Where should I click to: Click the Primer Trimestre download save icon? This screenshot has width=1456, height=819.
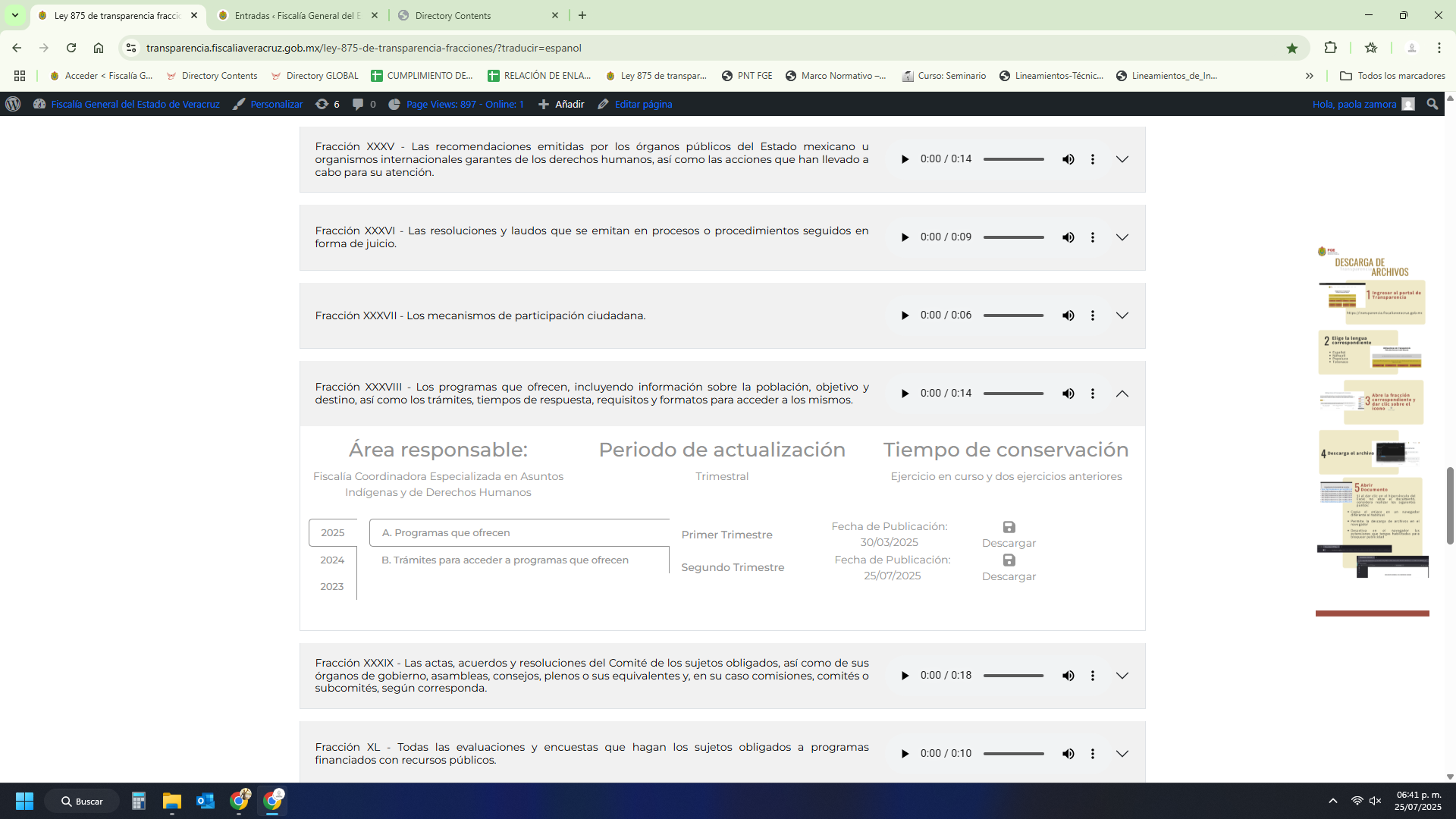1009,527
